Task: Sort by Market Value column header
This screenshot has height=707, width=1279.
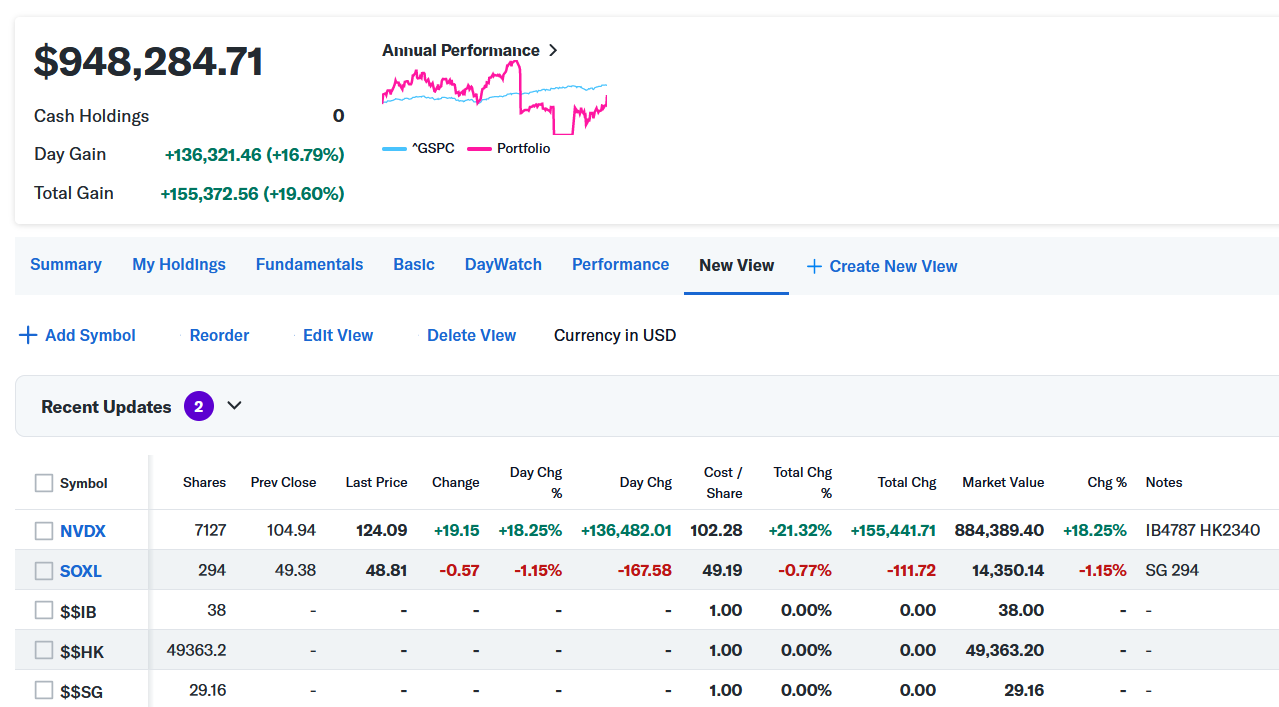Action: pos(1003,483)
